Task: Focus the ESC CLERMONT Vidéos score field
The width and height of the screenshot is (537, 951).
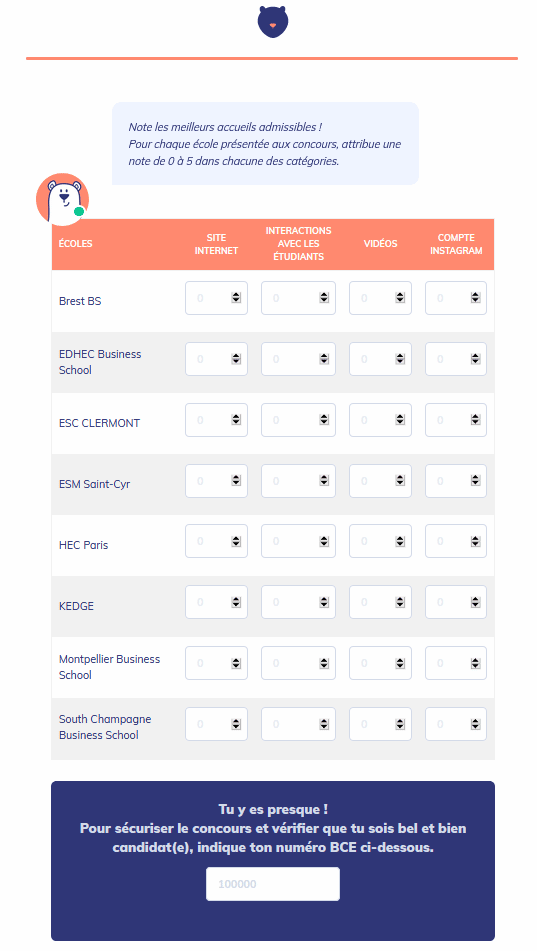Action: tap(380, 420)
